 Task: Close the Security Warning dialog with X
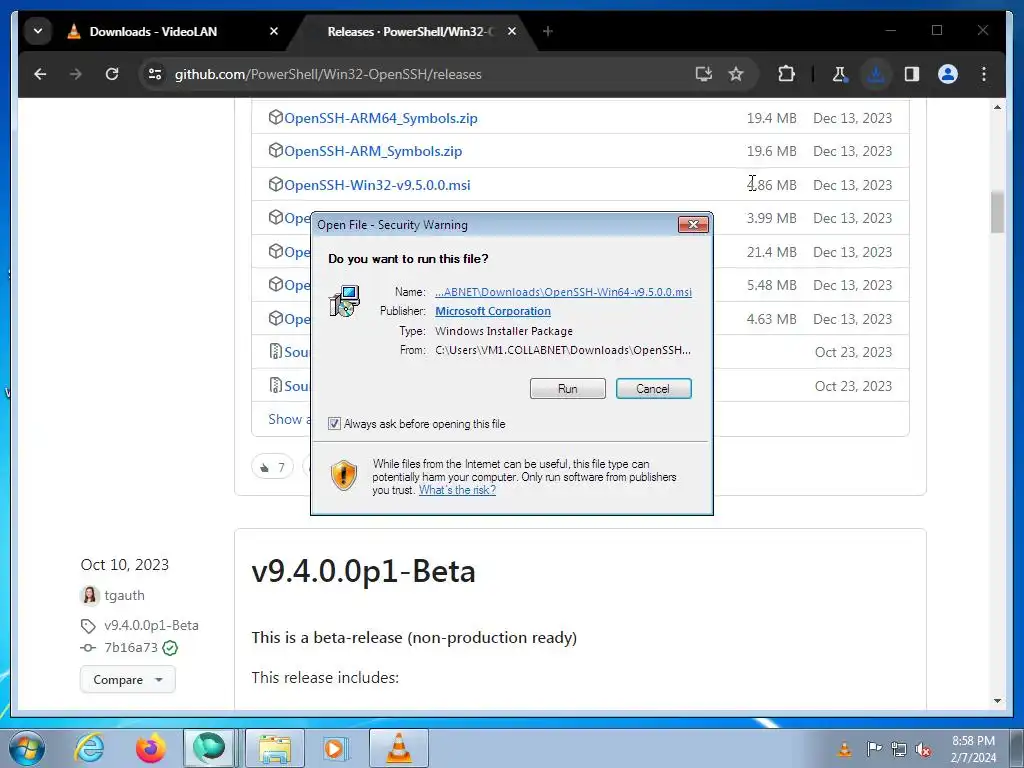pyautogui.click(x=693, y=225)
